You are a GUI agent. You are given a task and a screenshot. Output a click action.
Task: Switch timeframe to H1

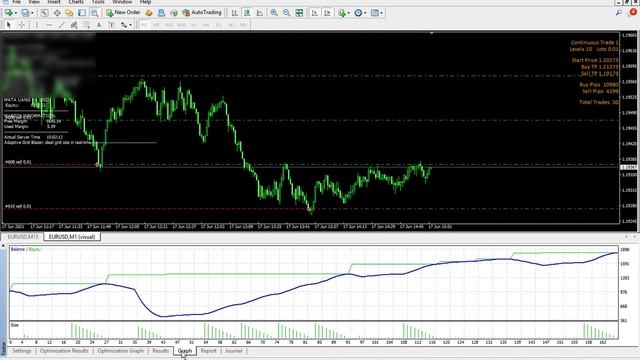194,25
